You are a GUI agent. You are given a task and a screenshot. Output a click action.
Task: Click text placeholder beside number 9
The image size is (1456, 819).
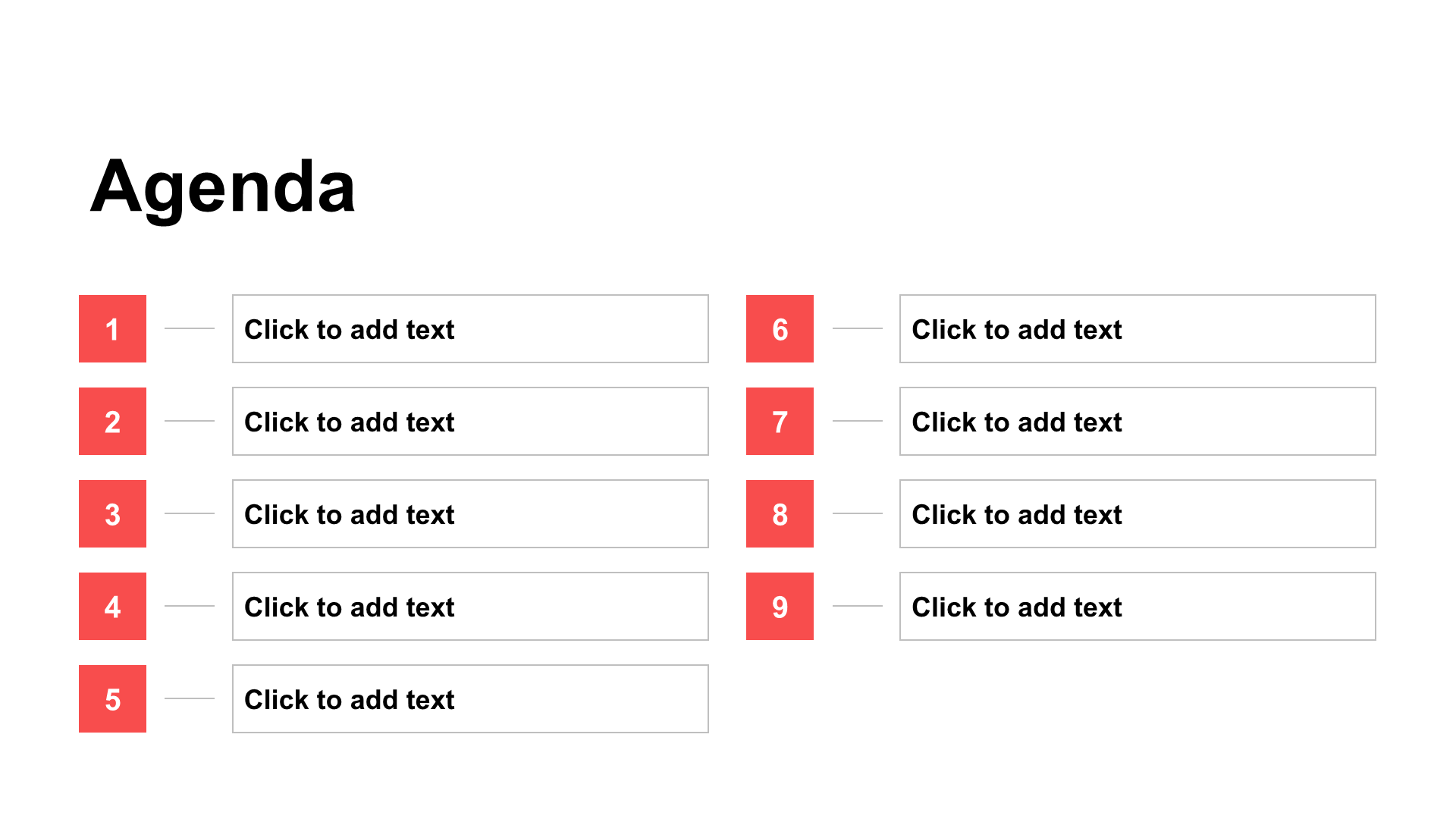(1137, 606)
